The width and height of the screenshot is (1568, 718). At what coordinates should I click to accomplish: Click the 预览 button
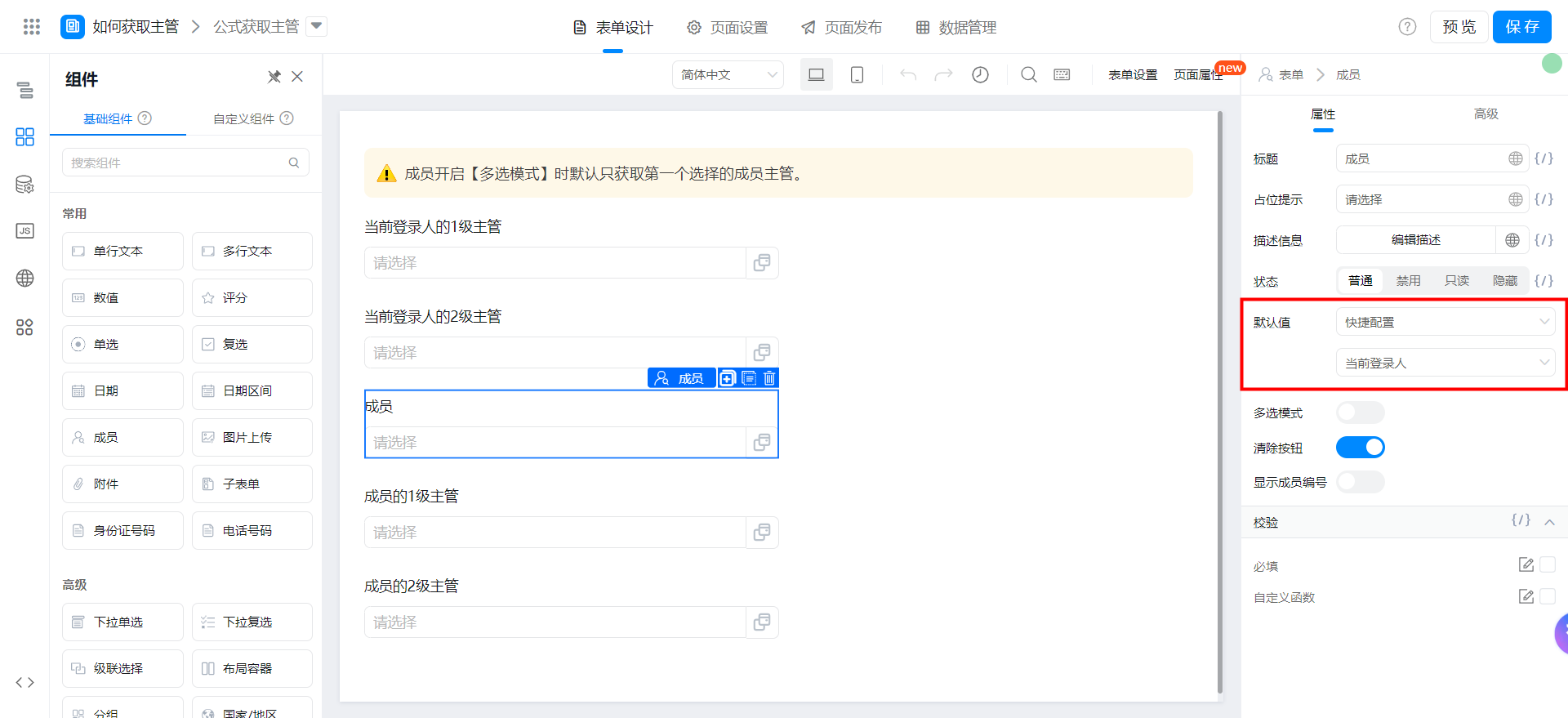(1459, 27)
